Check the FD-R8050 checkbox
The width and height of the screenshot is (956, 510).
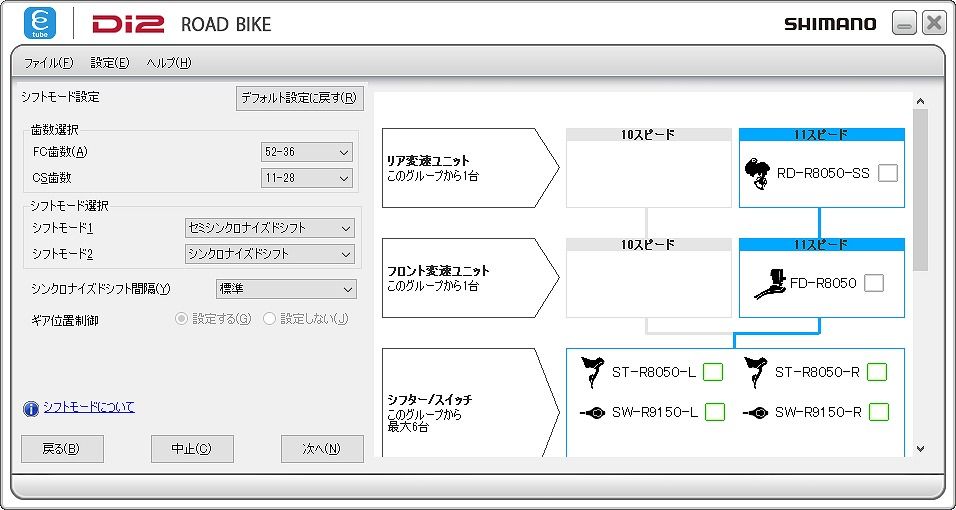coord(874,283)
